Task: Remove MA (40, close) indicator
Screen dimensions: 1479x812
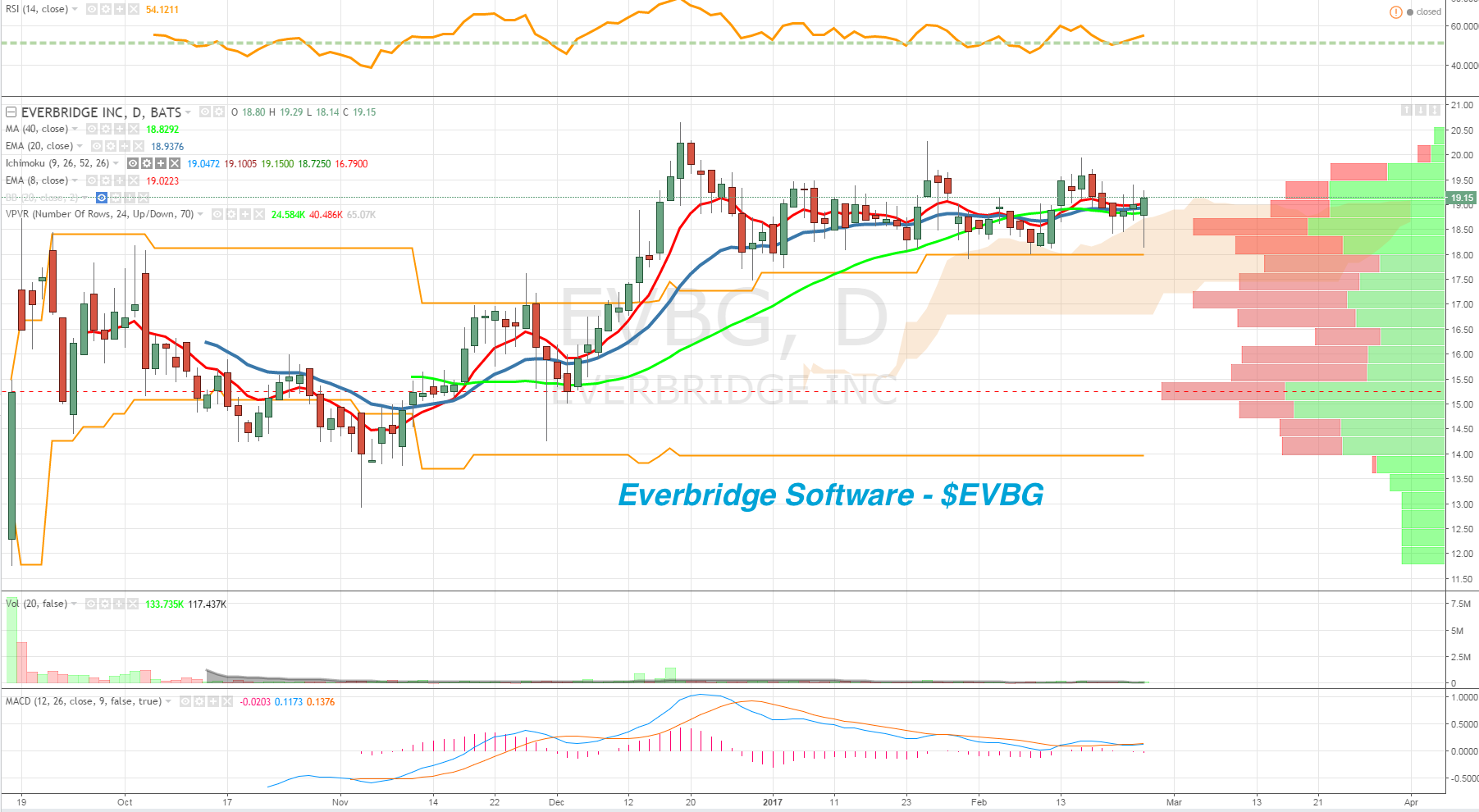Action: (134, 129)
